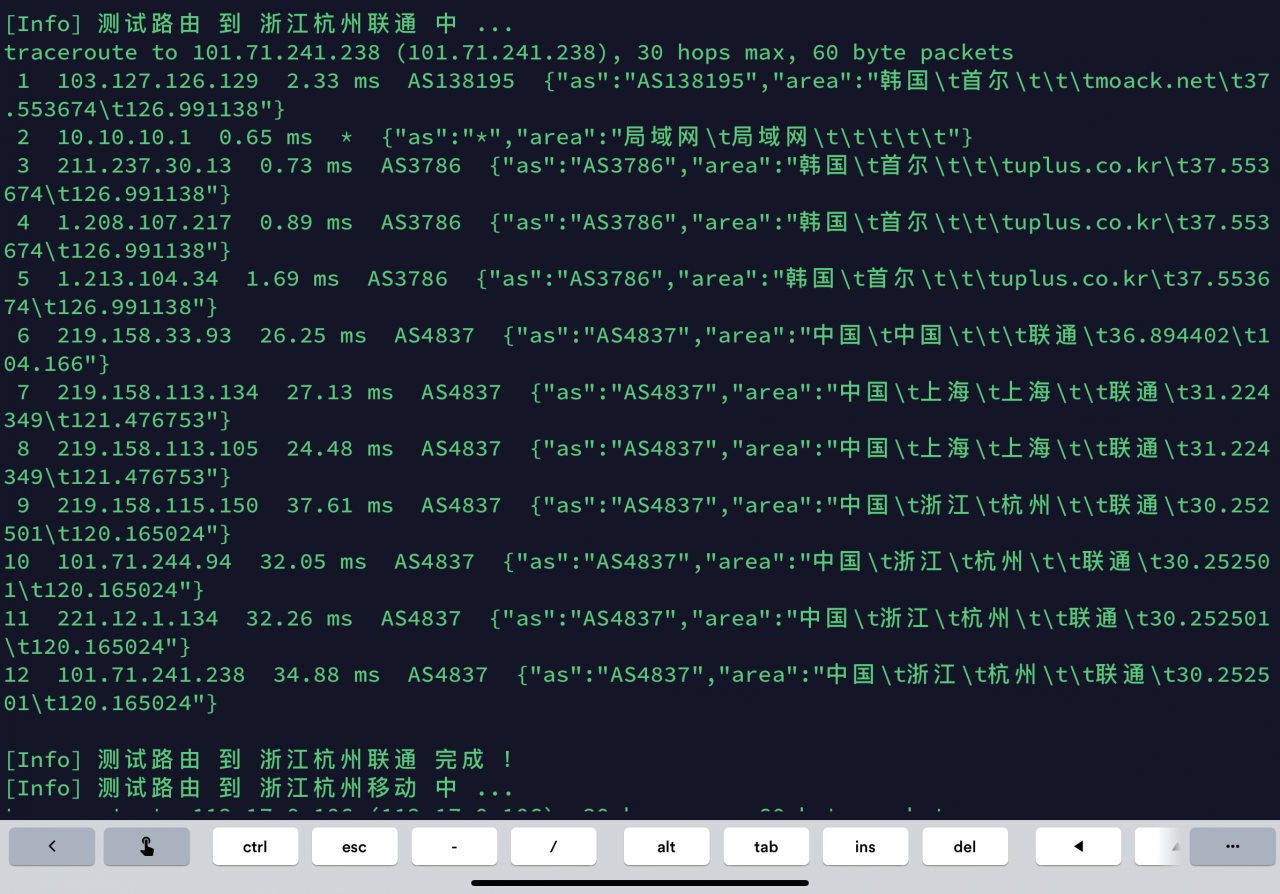Click latency 32.05 ms in hop 10
This screenshot has height=894, width=1280.
point(313,563)
